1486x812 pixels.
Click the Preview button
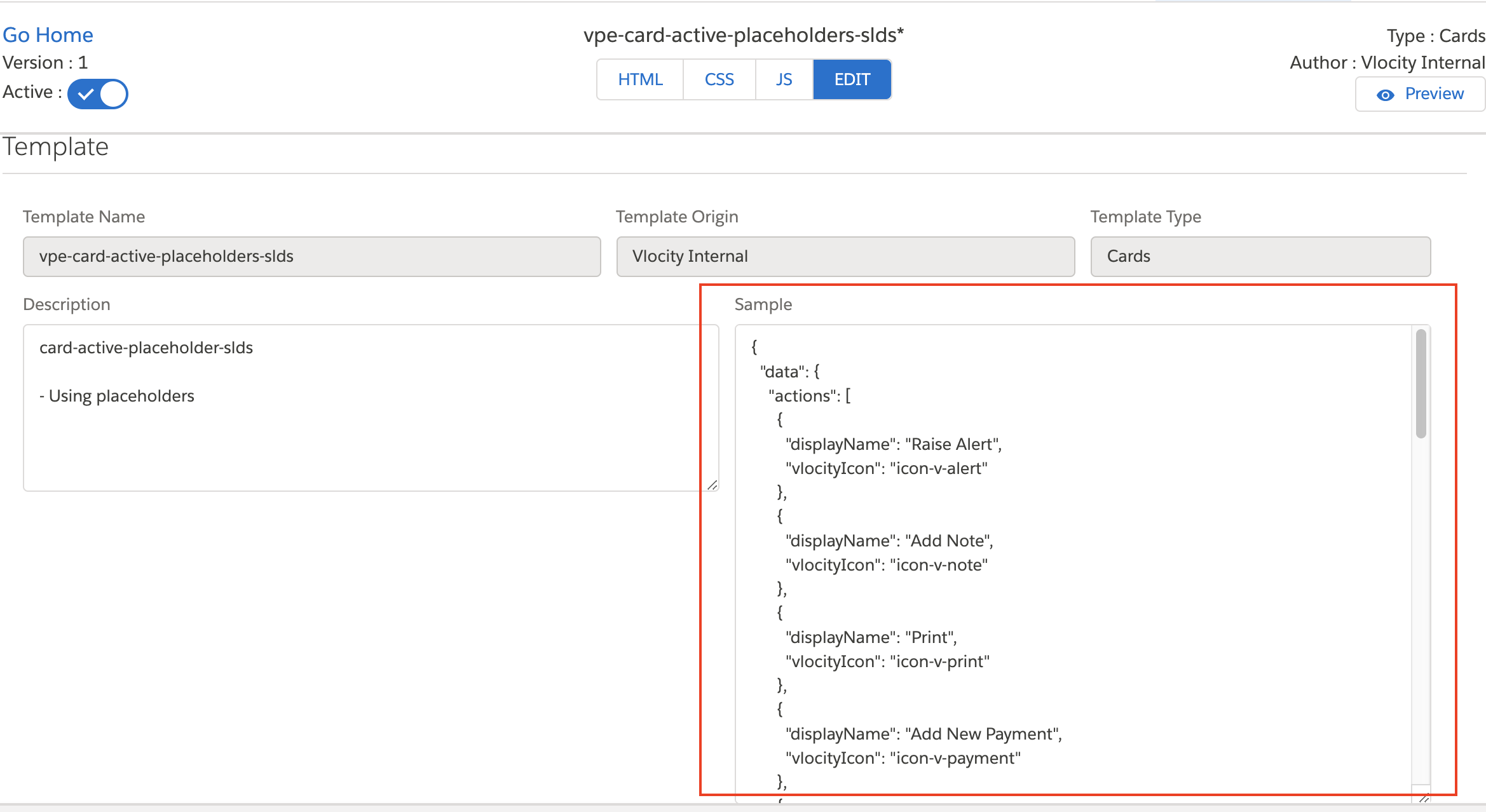(1420, 94)
